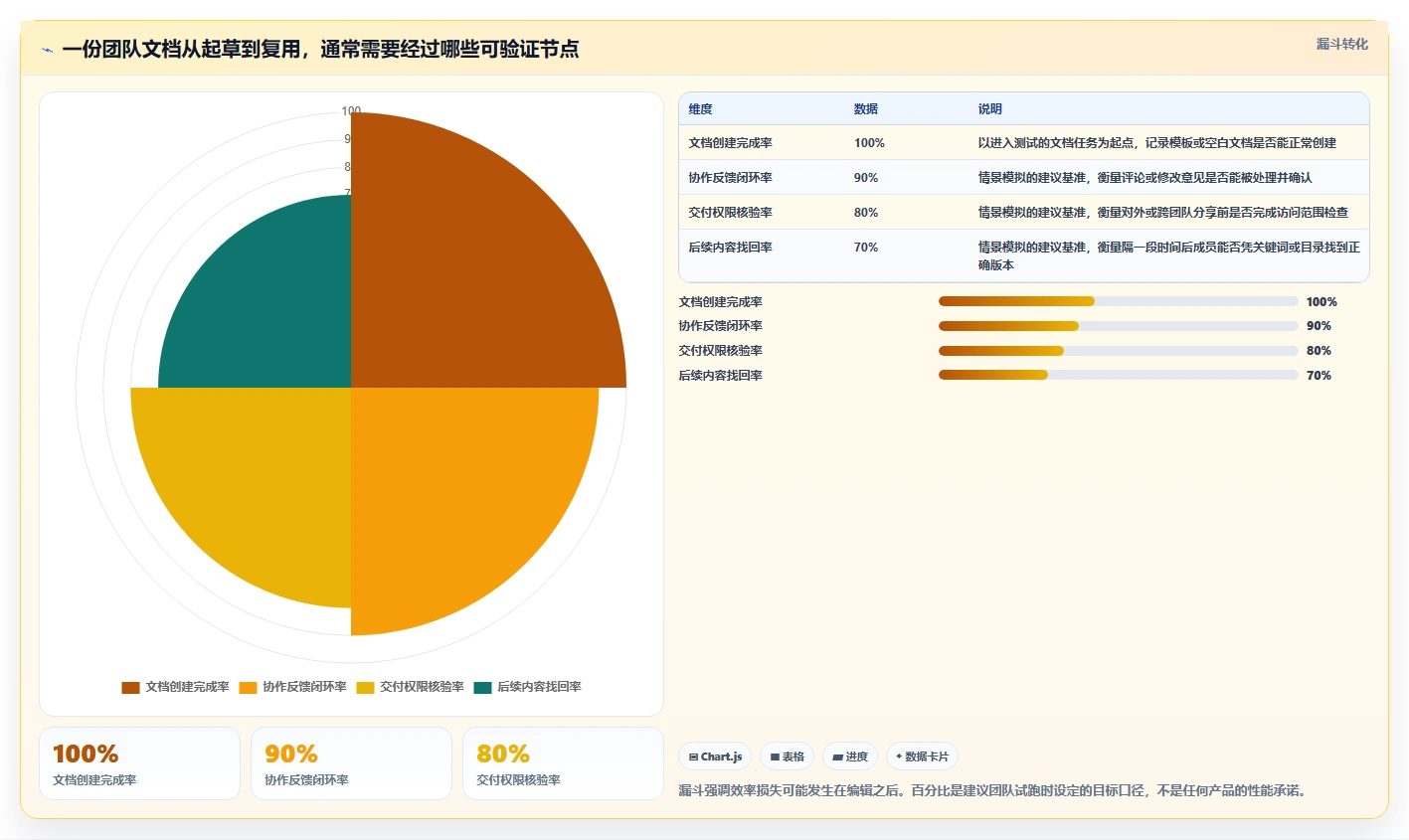The width and height of the screenshot is (1409, 840).
Task: Click the 数据卡片 chip
Action: pos(922,756)
